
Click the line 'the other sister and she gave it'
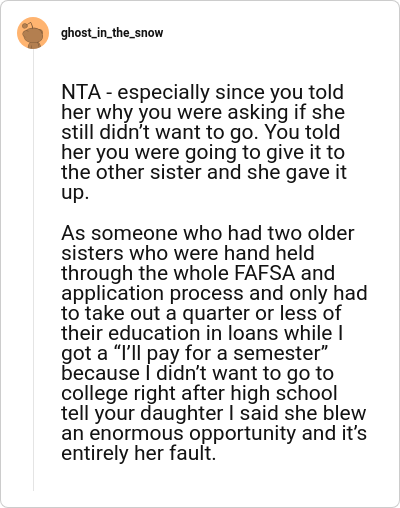pyautogui.click(x=204, y=173)
